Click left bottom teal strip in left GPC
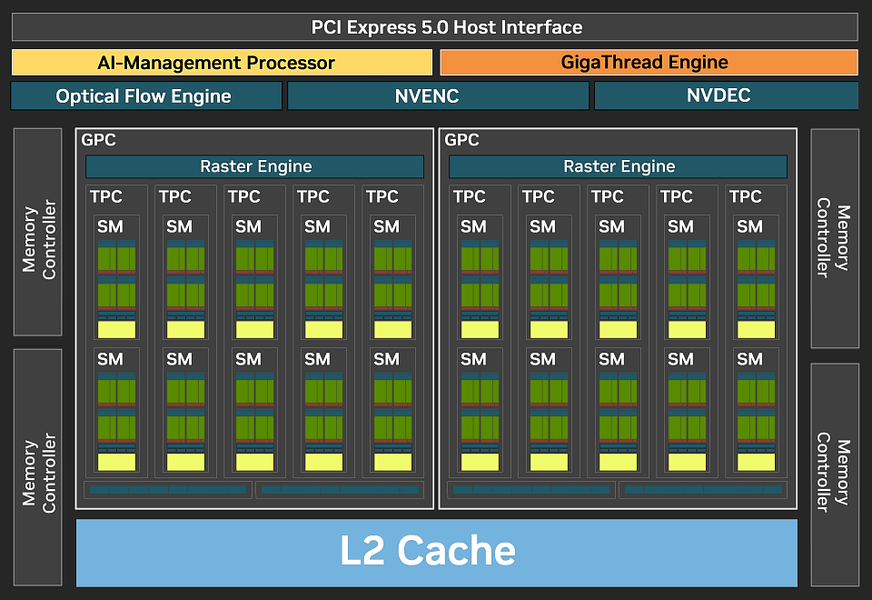The width and height of the screenshot is (872, 600). (x=168, y=490)
